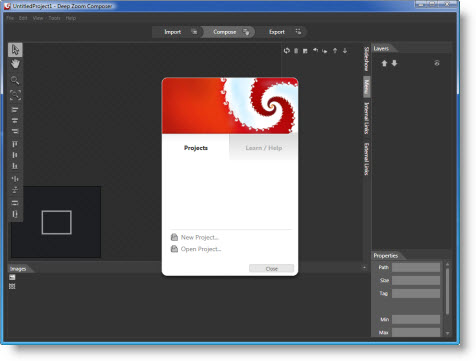476x361 pixels.
Task: Select the Images panel tab
Action: pyautogui.click(x=18, y=269)
